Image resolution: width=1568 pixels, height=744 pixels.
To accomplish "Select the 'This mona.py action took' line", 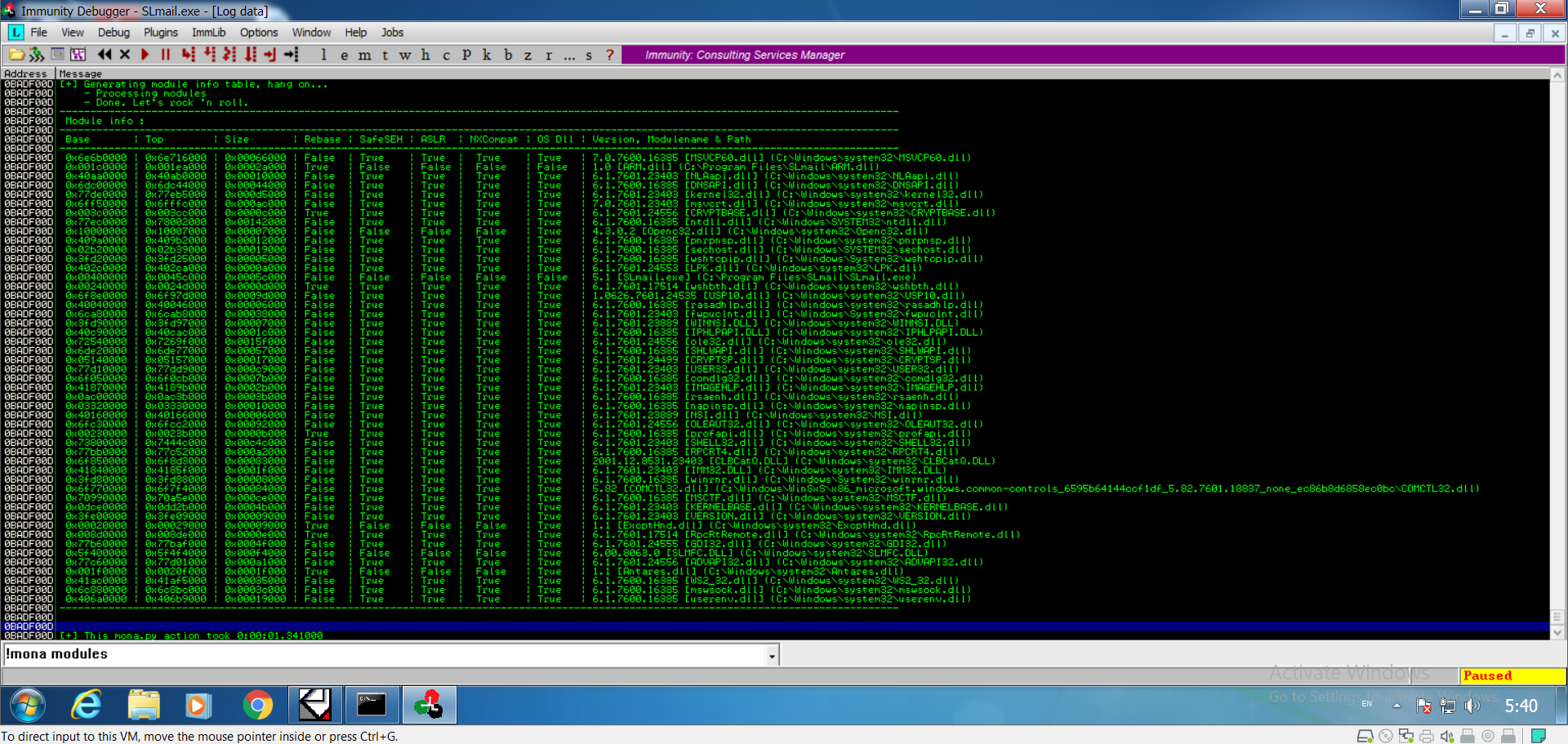I will pos(776,635).
